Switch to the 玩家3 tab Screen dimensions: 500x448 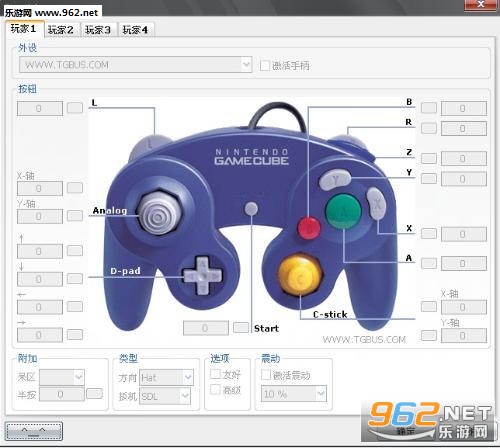click(99, 30)
